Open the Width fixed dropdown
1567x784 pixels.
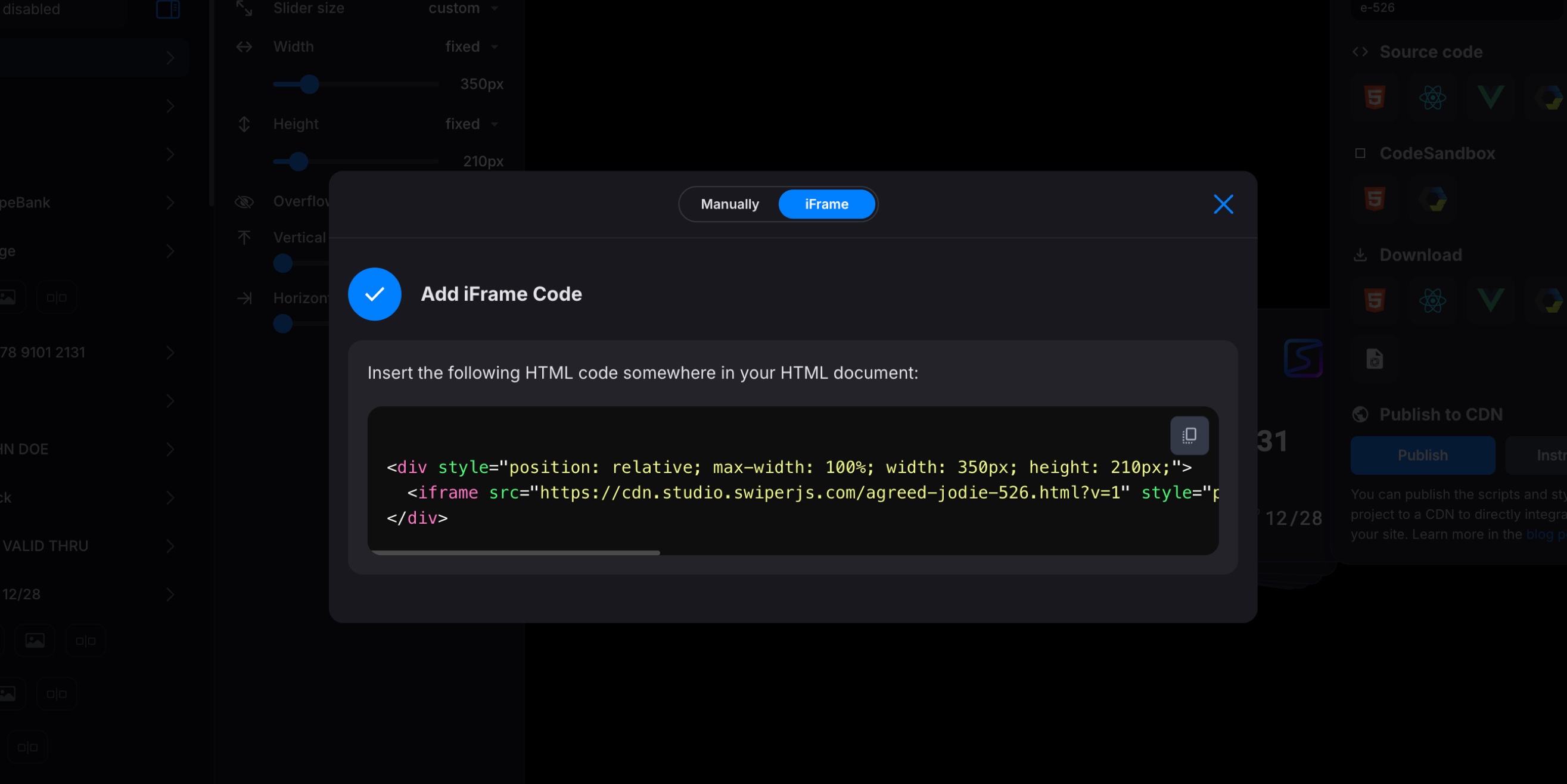[x=471, y=47]
